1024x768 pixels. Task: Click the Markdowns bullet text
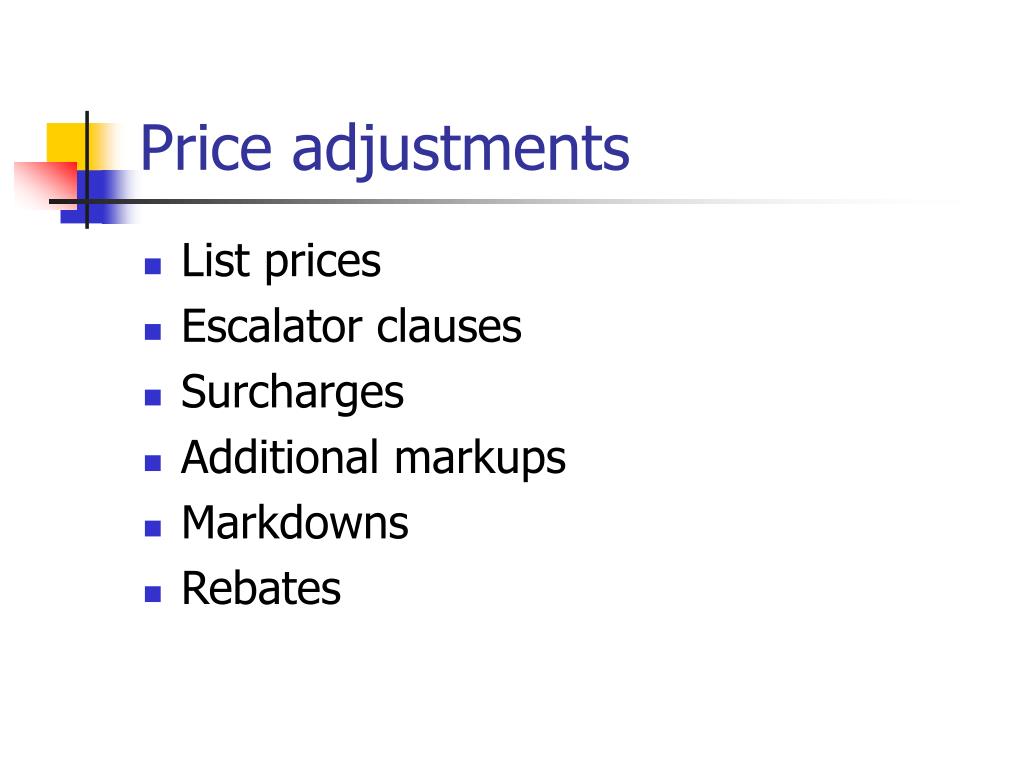pyautogui.click(x=295, y=522)
